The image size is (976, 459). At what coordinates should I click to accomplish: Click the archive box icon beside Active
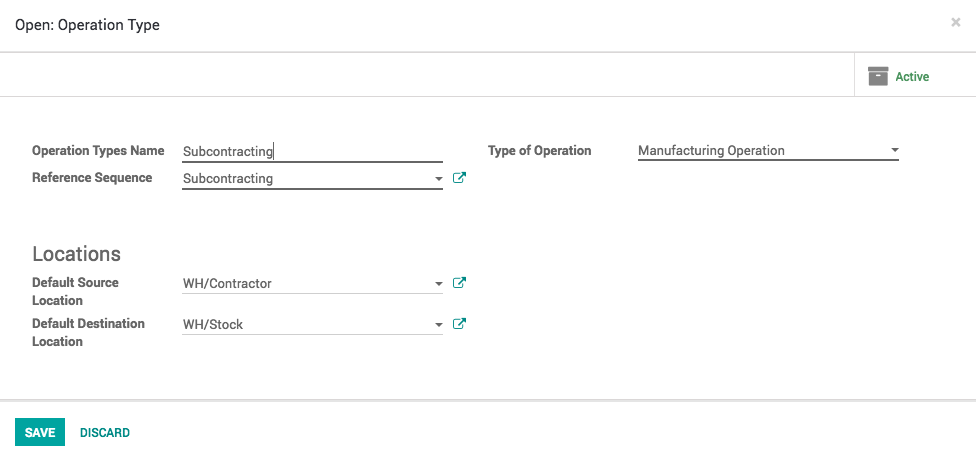click(878, 76)
